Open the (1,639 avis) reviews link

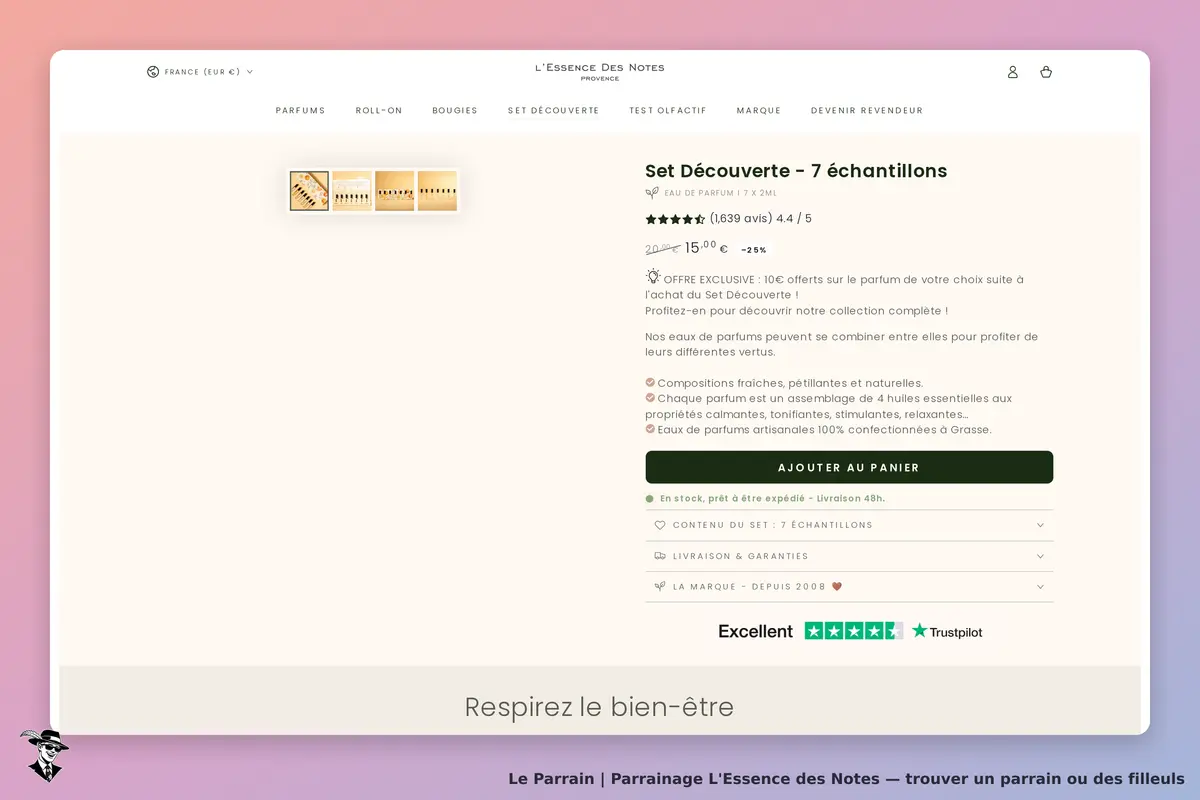741,219
